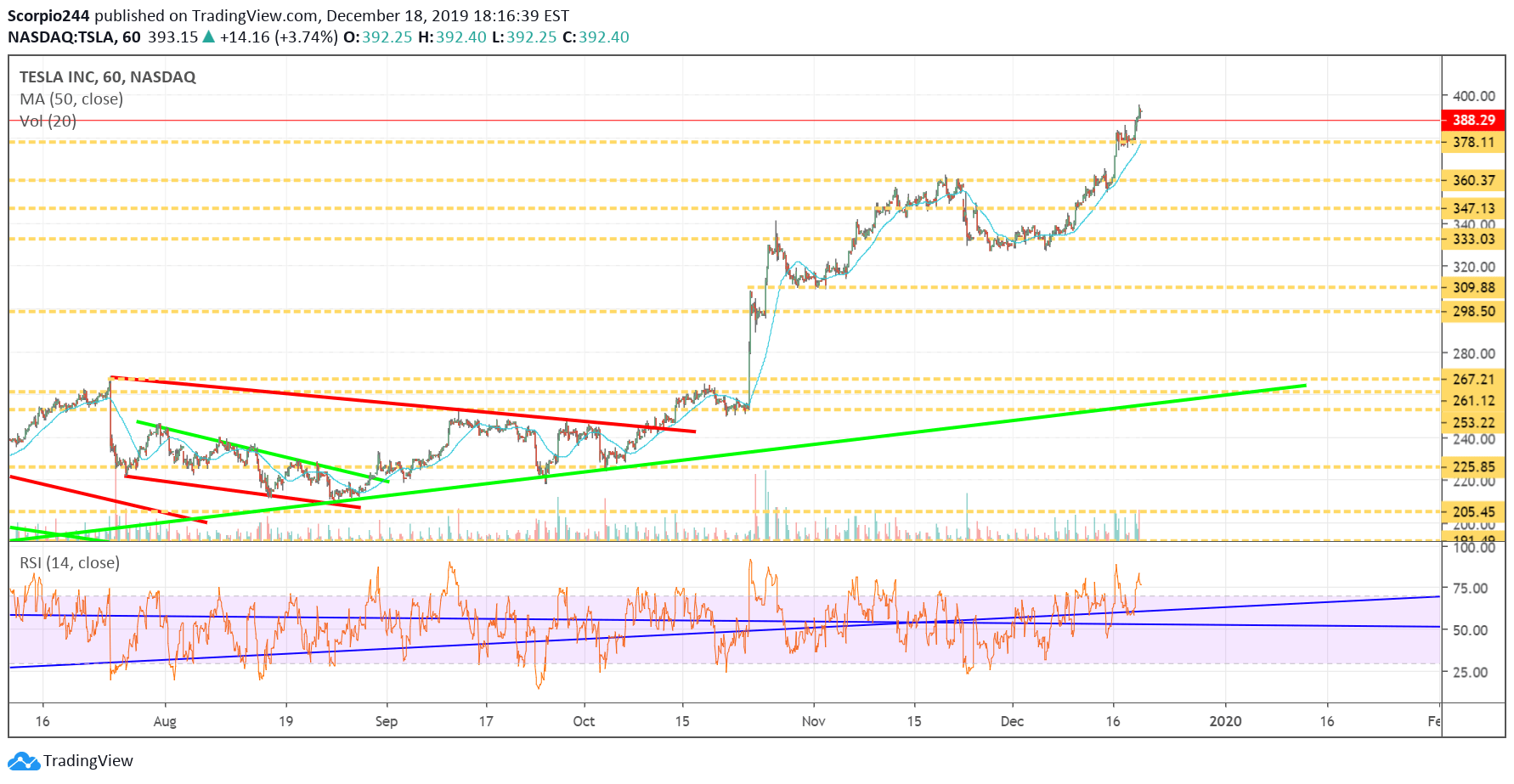Click the RSI 100.00 axis value

click(1474, 548)
